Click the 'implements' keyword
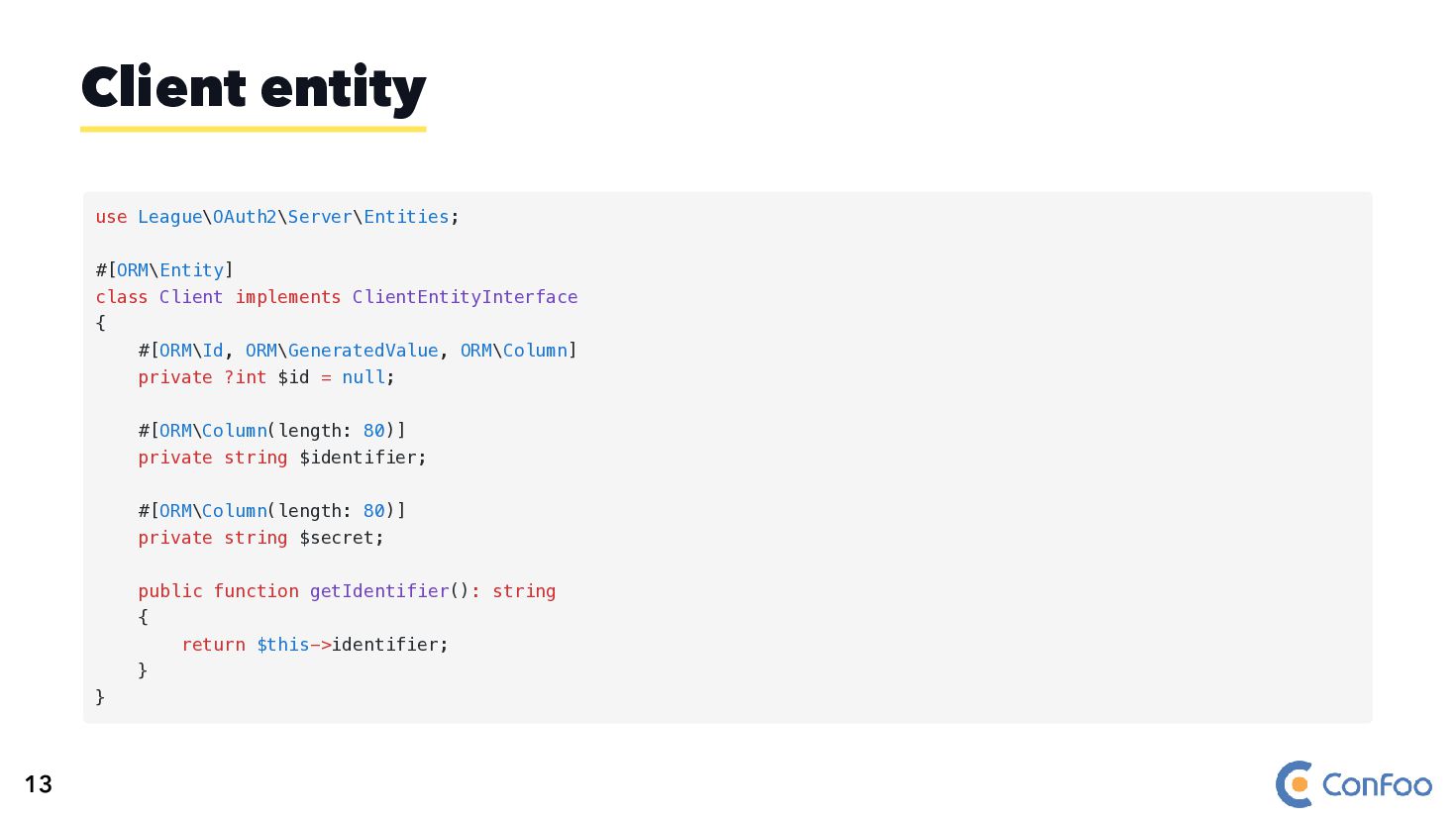This screenshot has width=1456, height=820. tap(287, 297)
